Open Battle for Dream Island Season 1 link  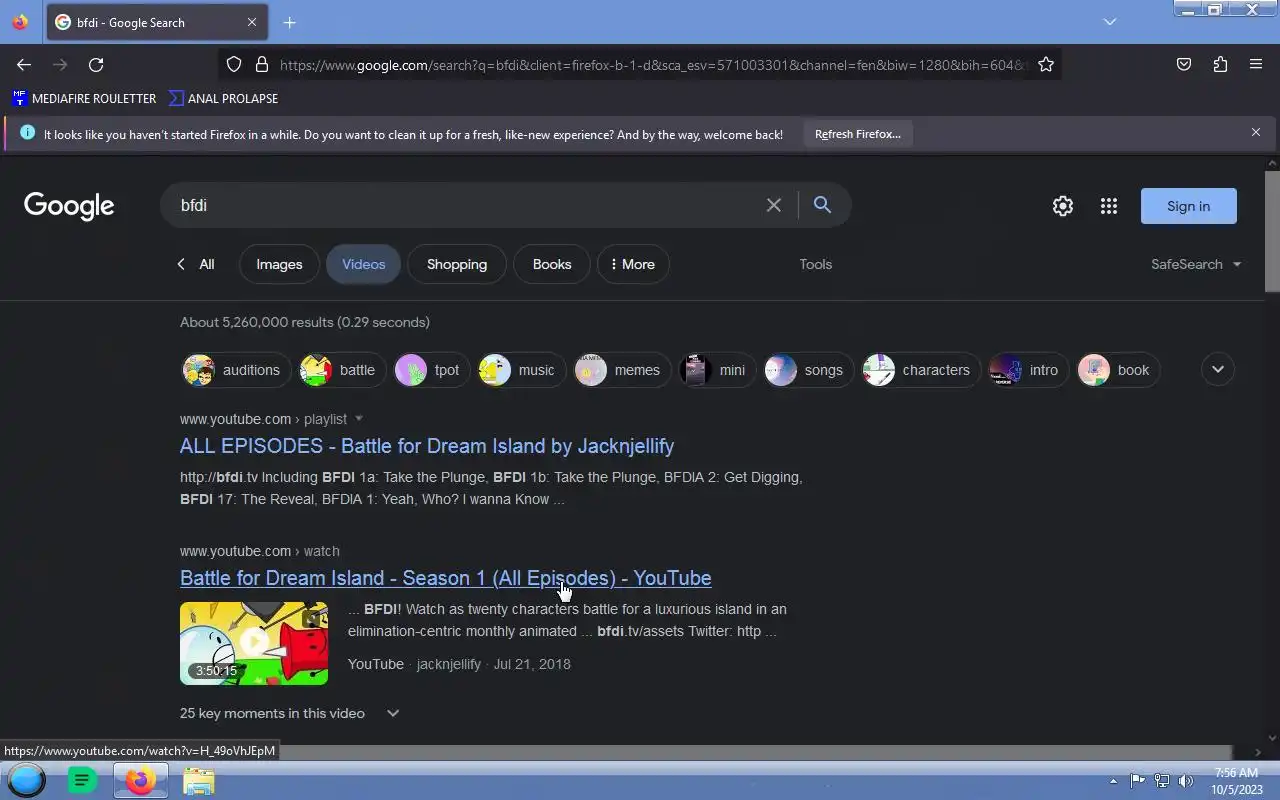tap(446, 578)
